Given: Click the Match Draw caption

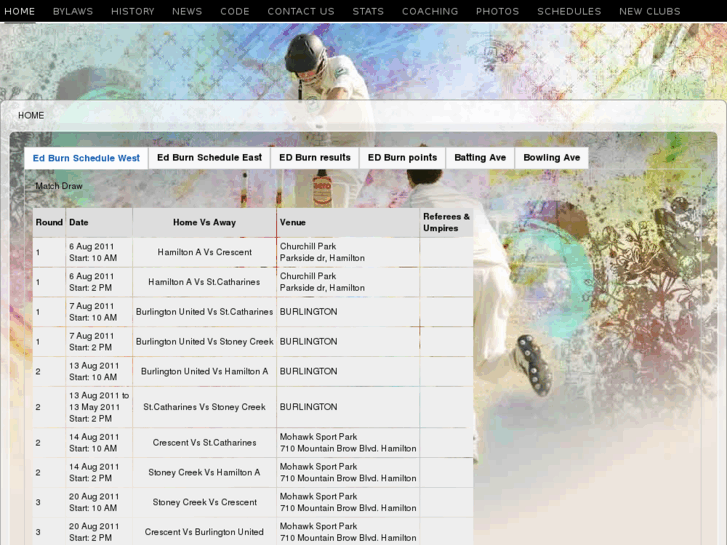Looking at the screenshot, I should (x=59, y=186).
